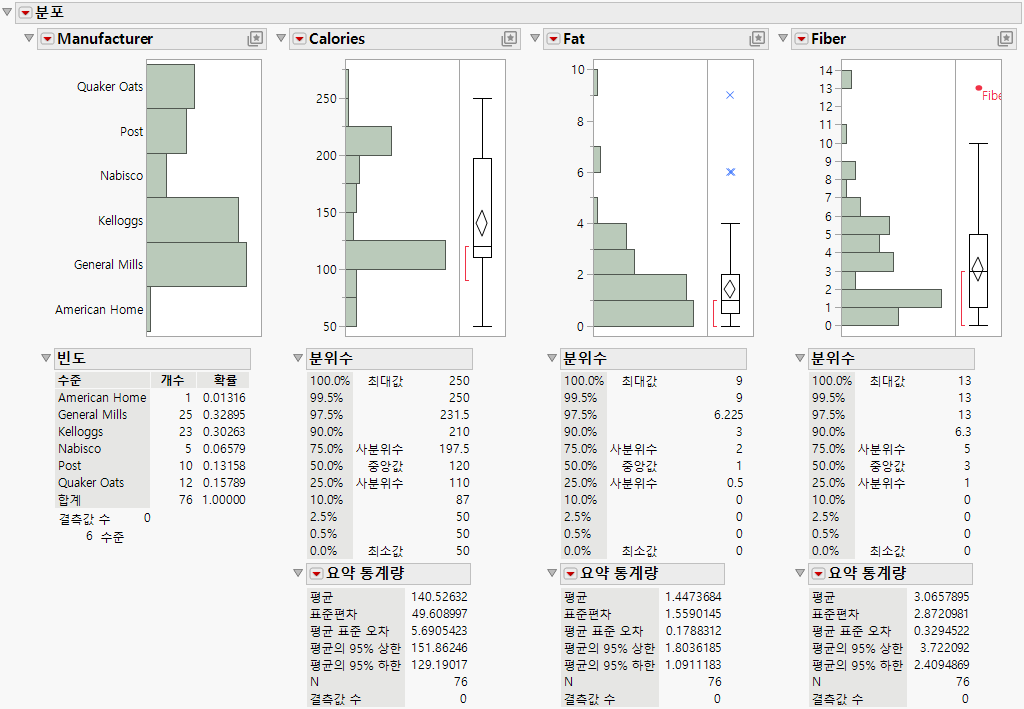Open Fat 요약 통계량 red triangle menu
The image size is (1024, 709).
(x=570, y=574)
